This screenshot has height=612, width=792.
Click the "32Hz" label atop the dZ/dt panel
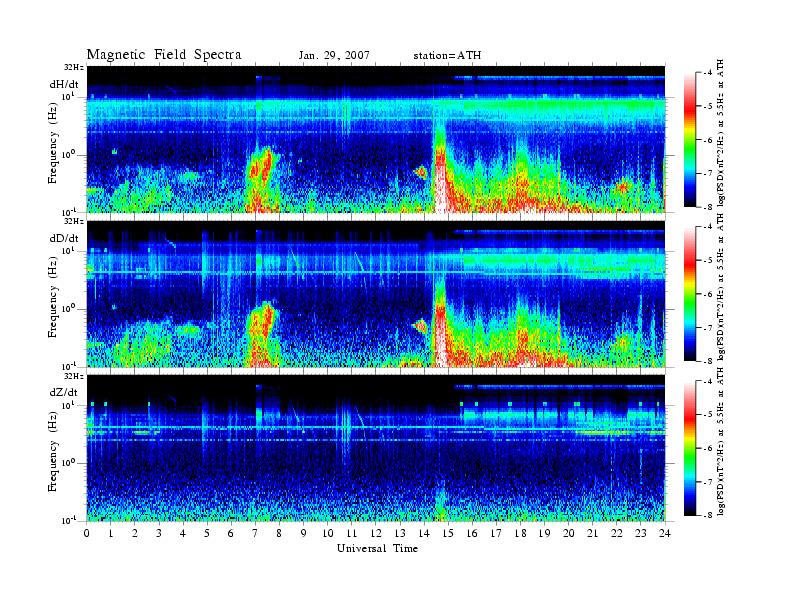pyautogui.click(x=74, y=376)
